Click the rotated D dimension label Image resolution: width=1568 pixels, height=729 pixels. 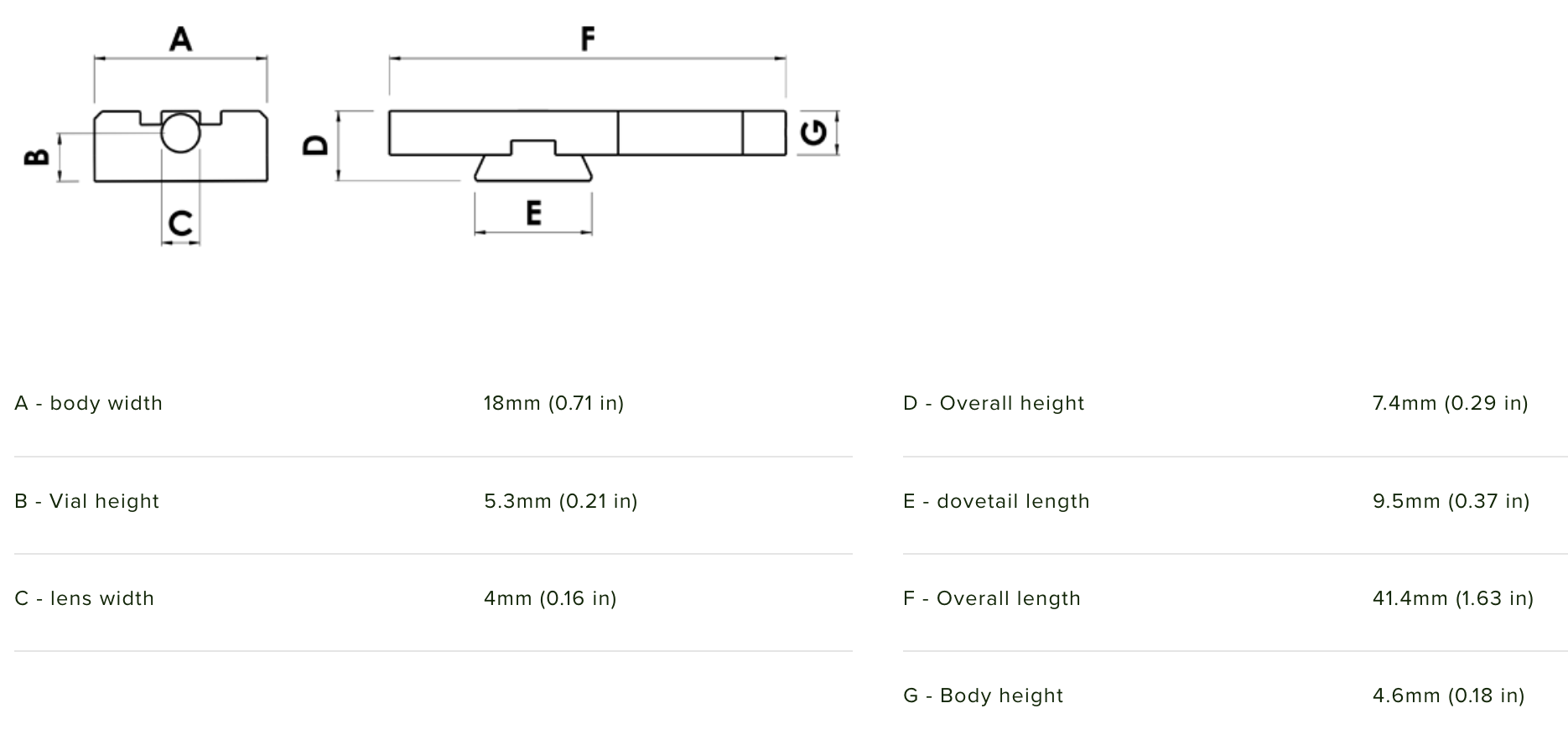coord(315,145)
